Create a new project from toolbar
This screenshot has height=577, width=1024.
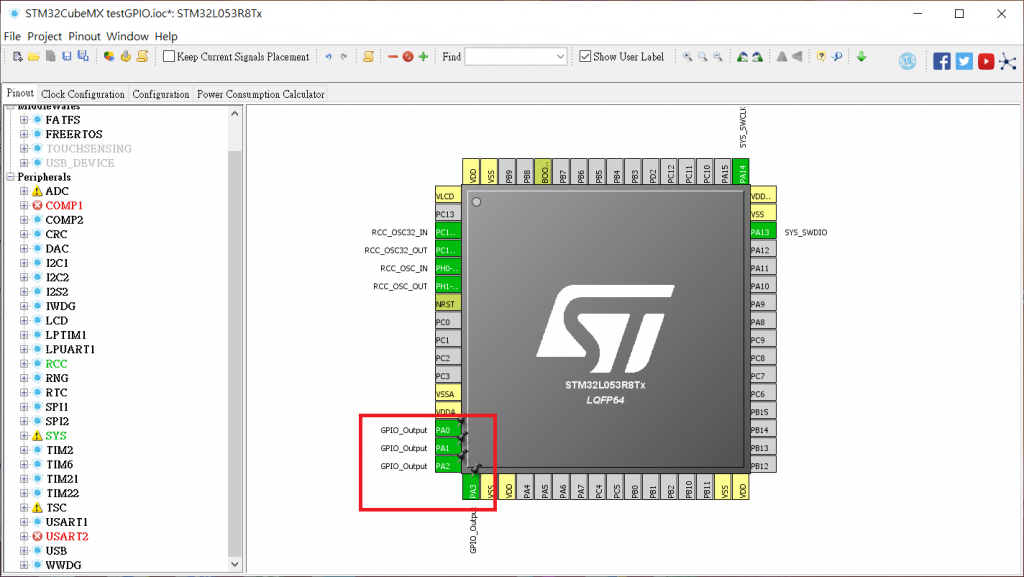[18, 57]
